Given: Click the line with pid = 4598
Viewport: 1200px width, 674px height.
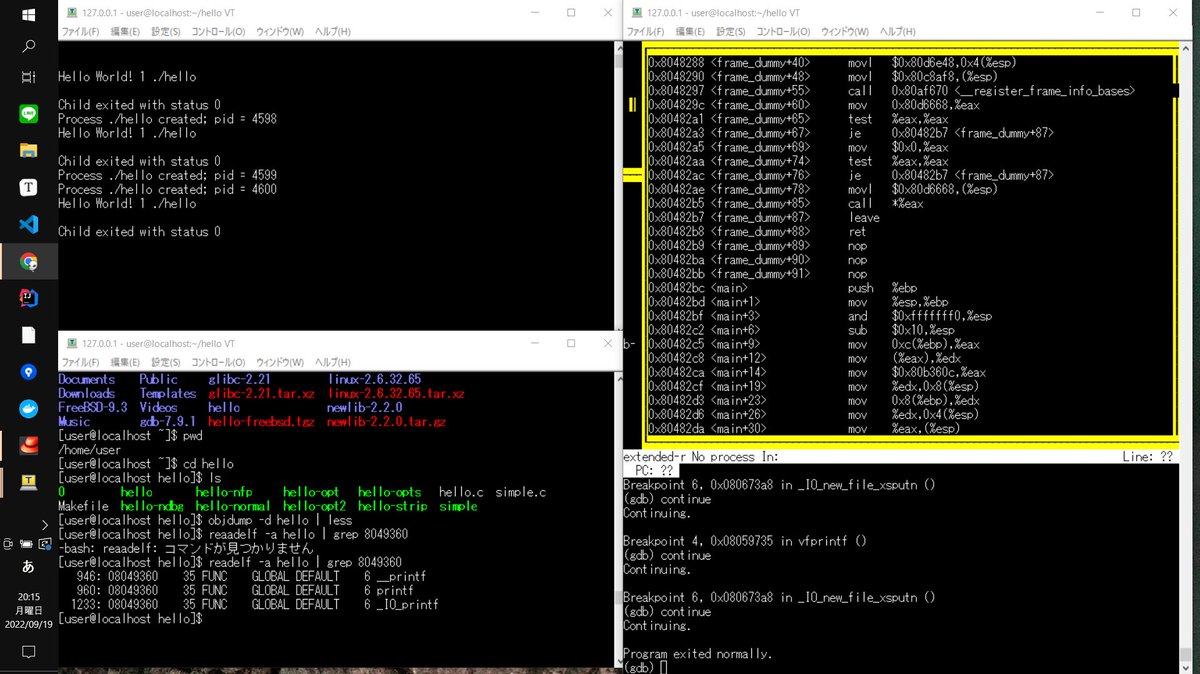Looking at the screenshot, I should [x=168, y=119].
